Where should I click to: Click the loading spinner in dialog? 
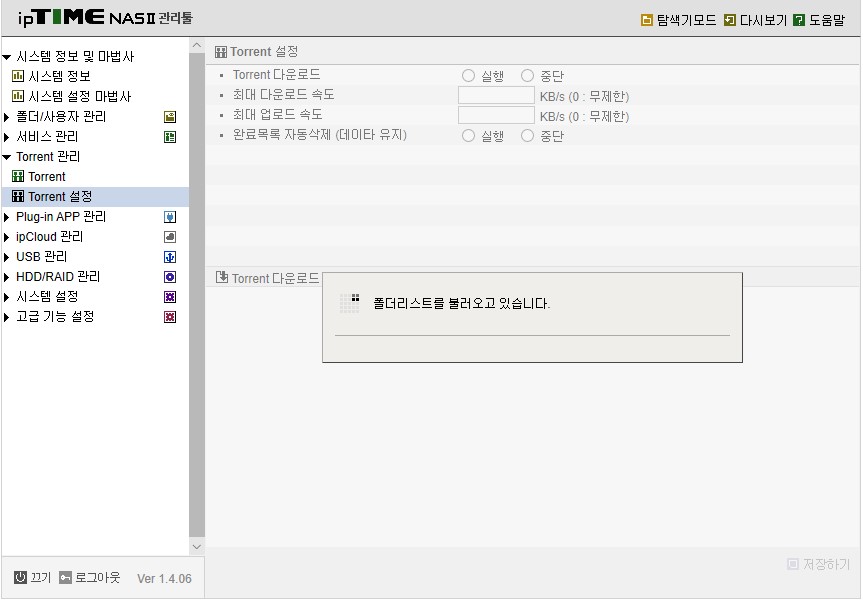coord(349,303)
